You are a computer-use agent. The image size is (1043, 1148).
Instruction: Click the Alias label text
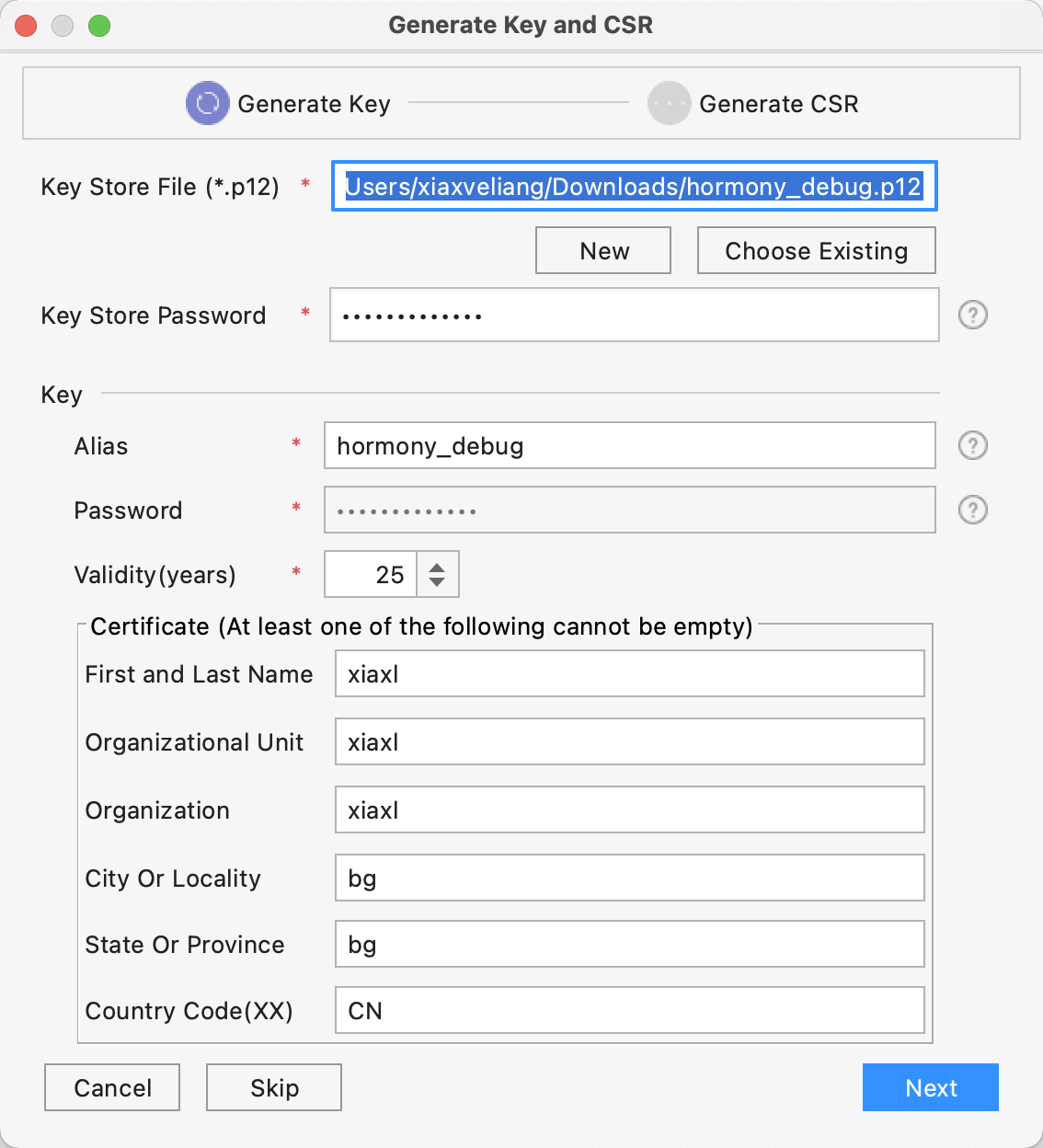(101, 446)
